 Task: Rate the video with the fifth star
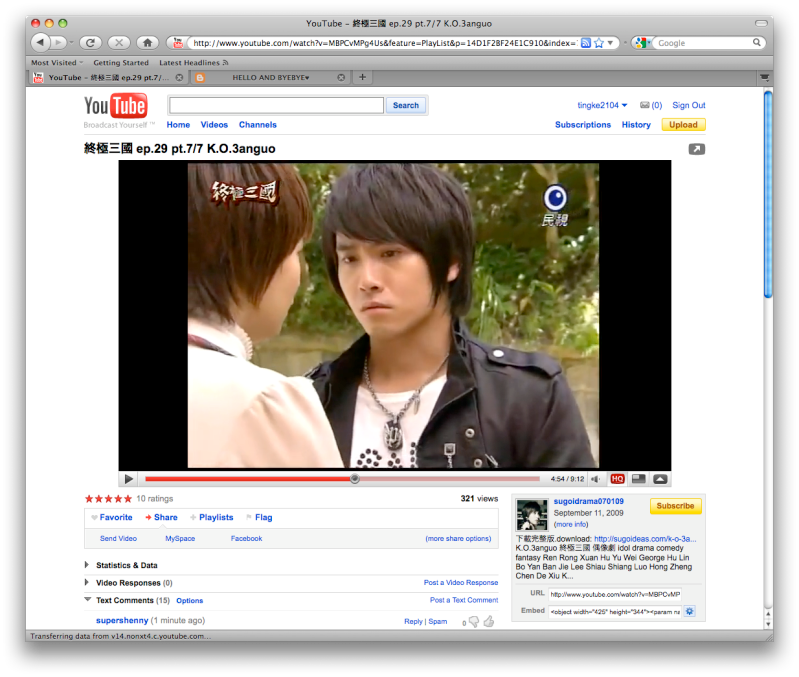[128, 499]
